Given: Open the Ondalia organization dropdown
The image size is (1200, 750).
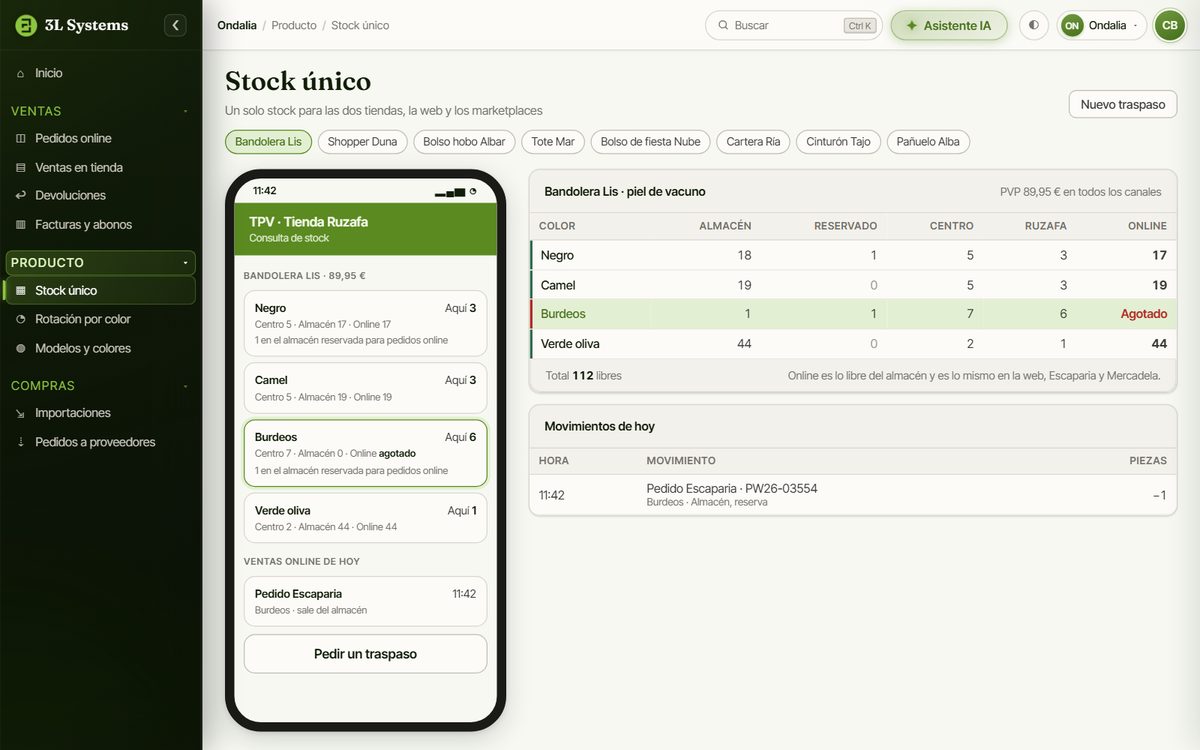Looking at the screenshot, I should coord(1102,25).
